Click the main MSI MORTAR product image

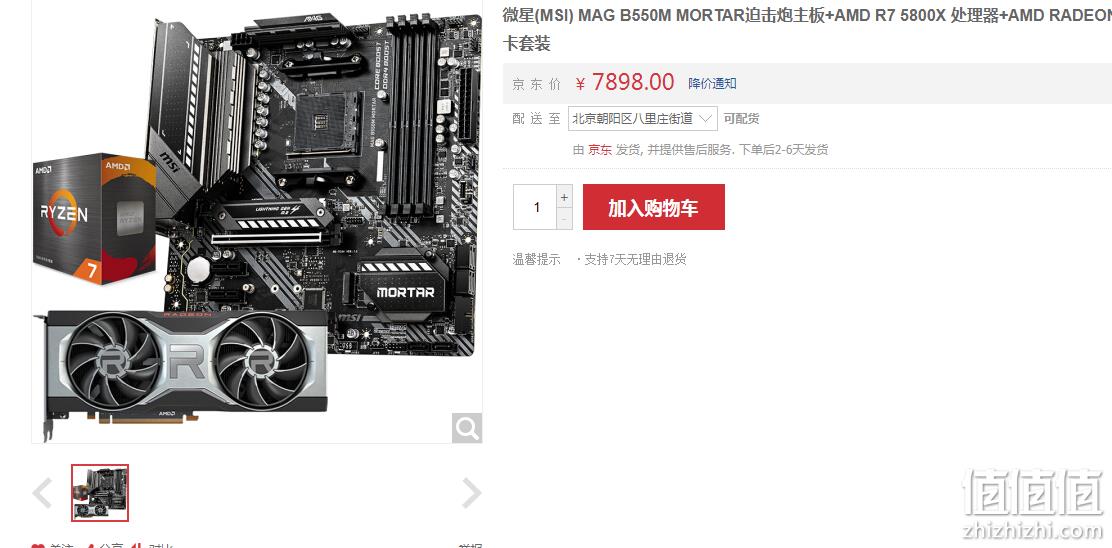[x=257, y=221]
